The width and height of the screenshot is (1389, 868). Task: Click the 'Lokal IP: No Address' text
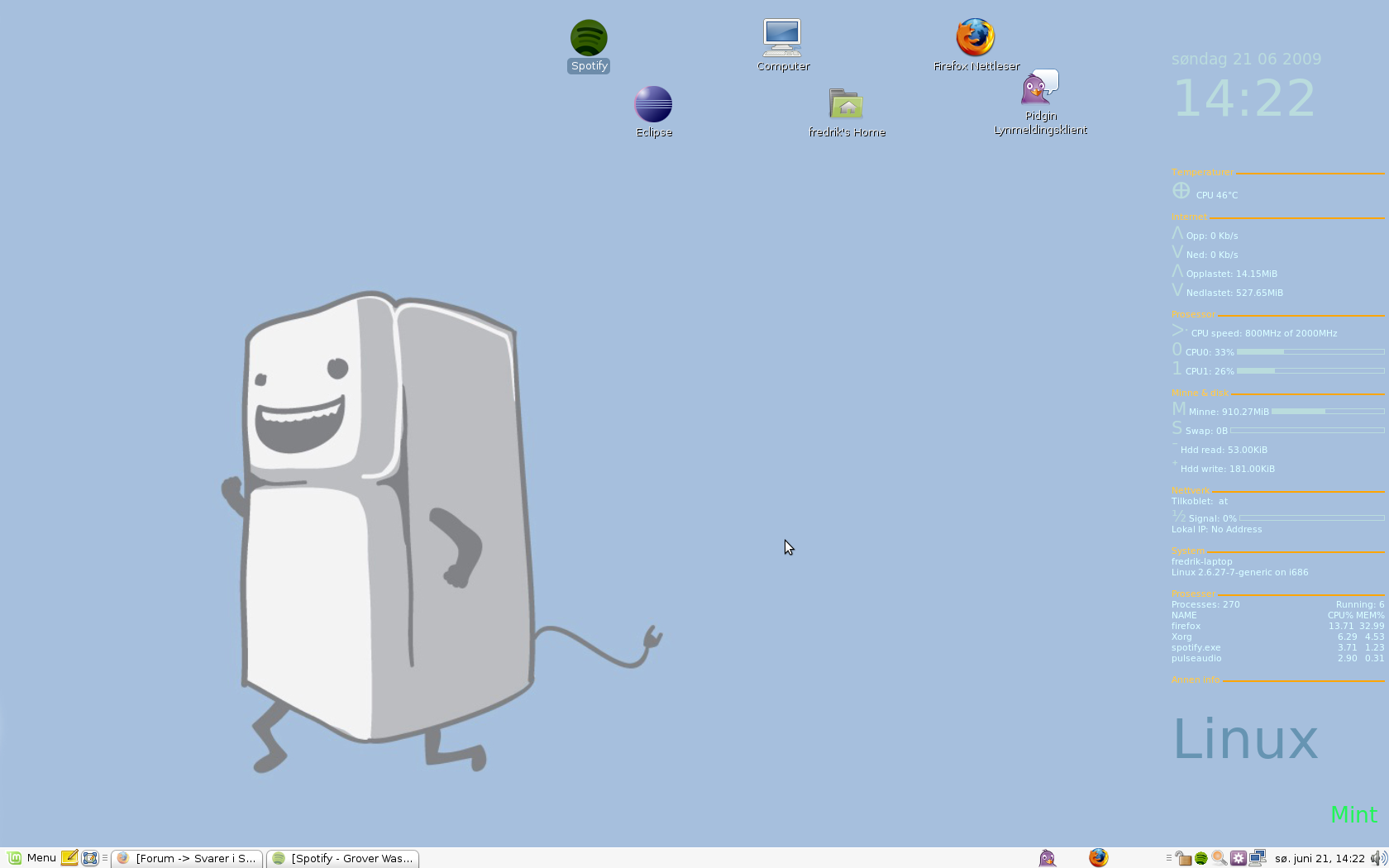coord(1216,529)
